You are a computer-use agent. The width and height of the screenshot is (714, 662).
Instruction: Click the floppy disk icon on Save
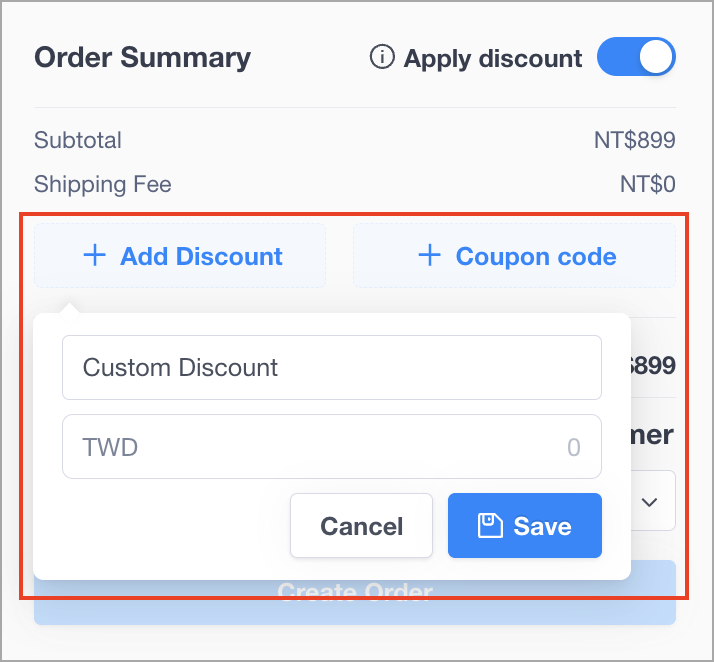click(x=490, y=525)
